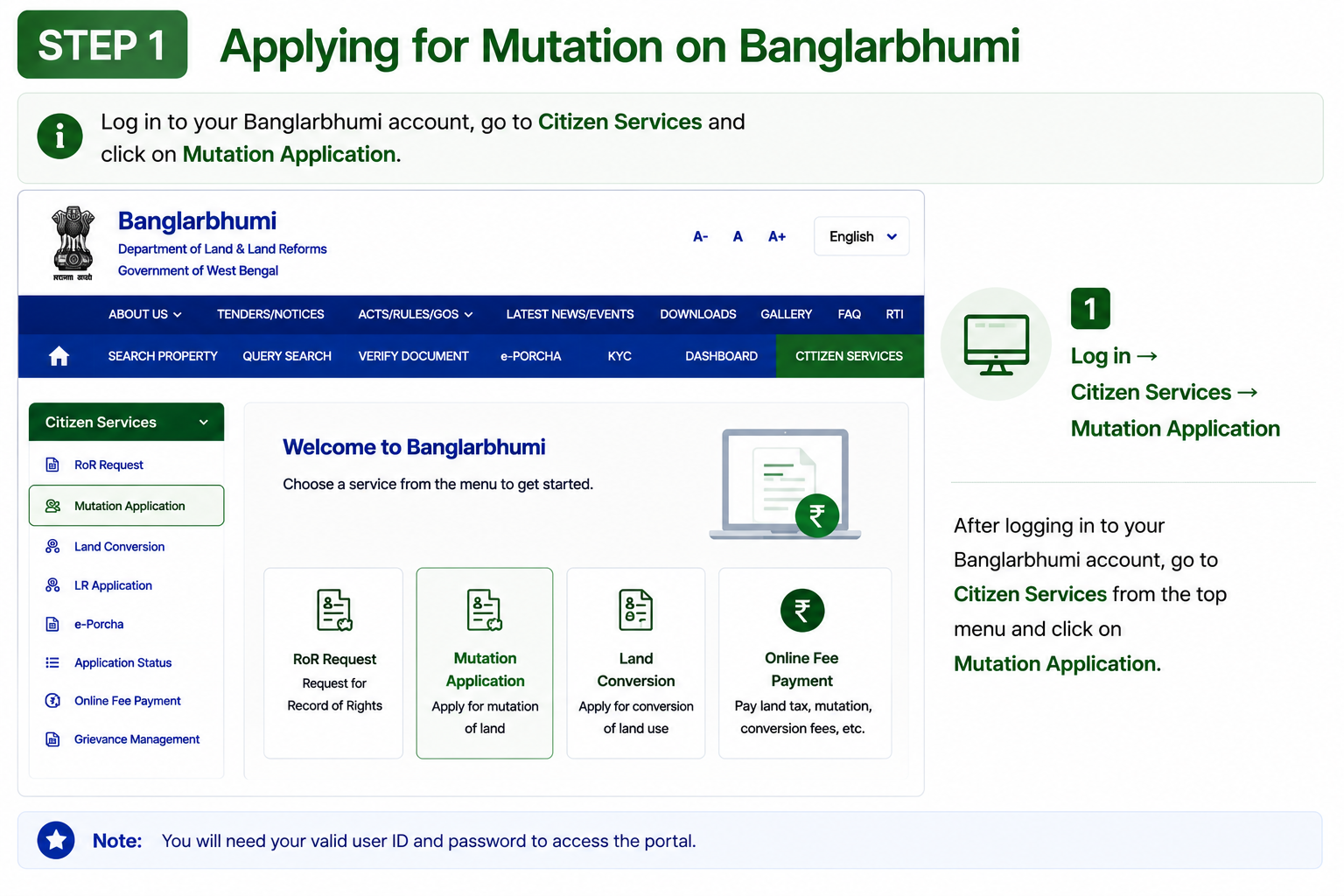
Task: Open the Mutation Application card title
Action: 485,669
